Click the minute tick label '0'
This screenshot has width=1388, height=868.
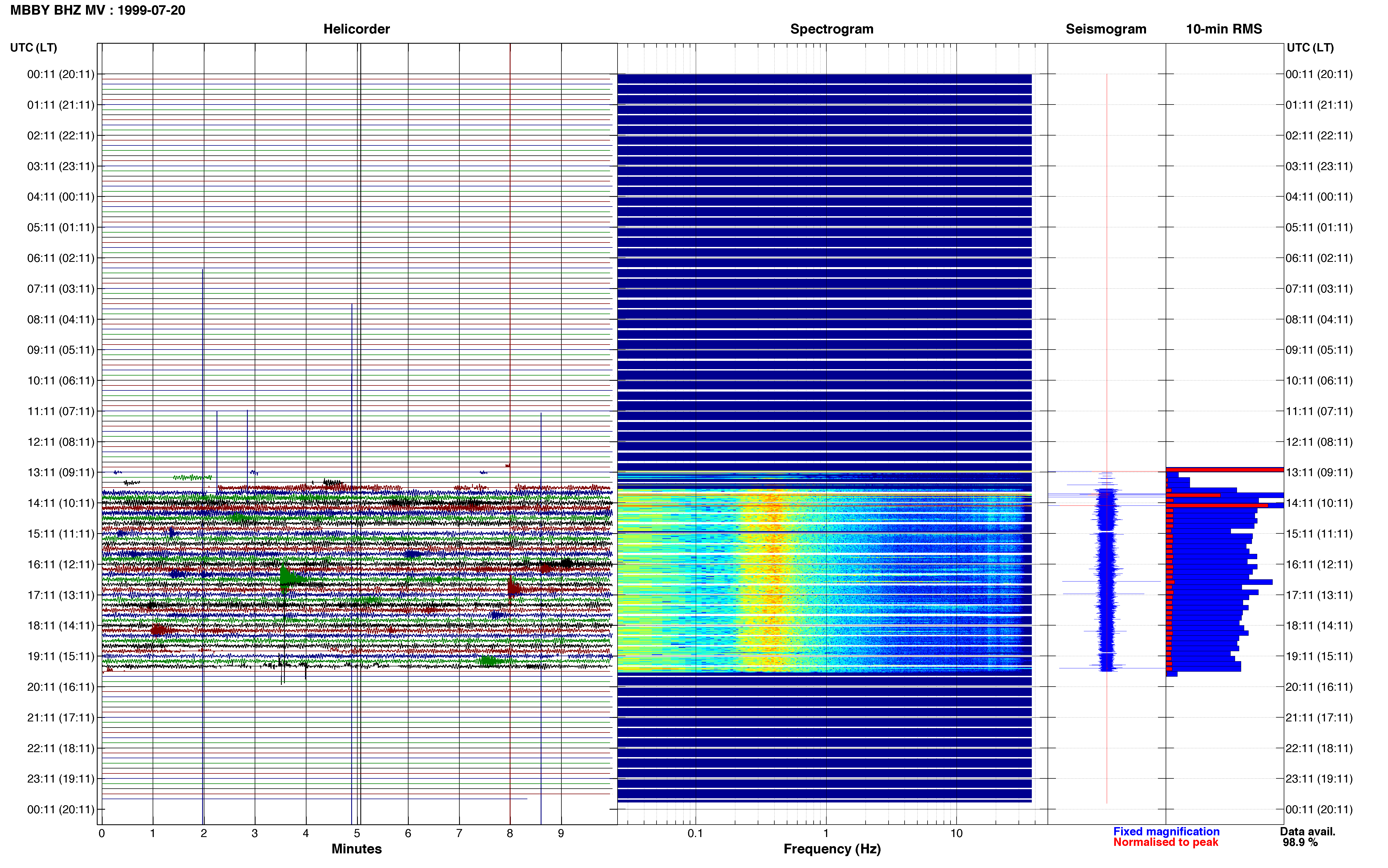[101, 833]
